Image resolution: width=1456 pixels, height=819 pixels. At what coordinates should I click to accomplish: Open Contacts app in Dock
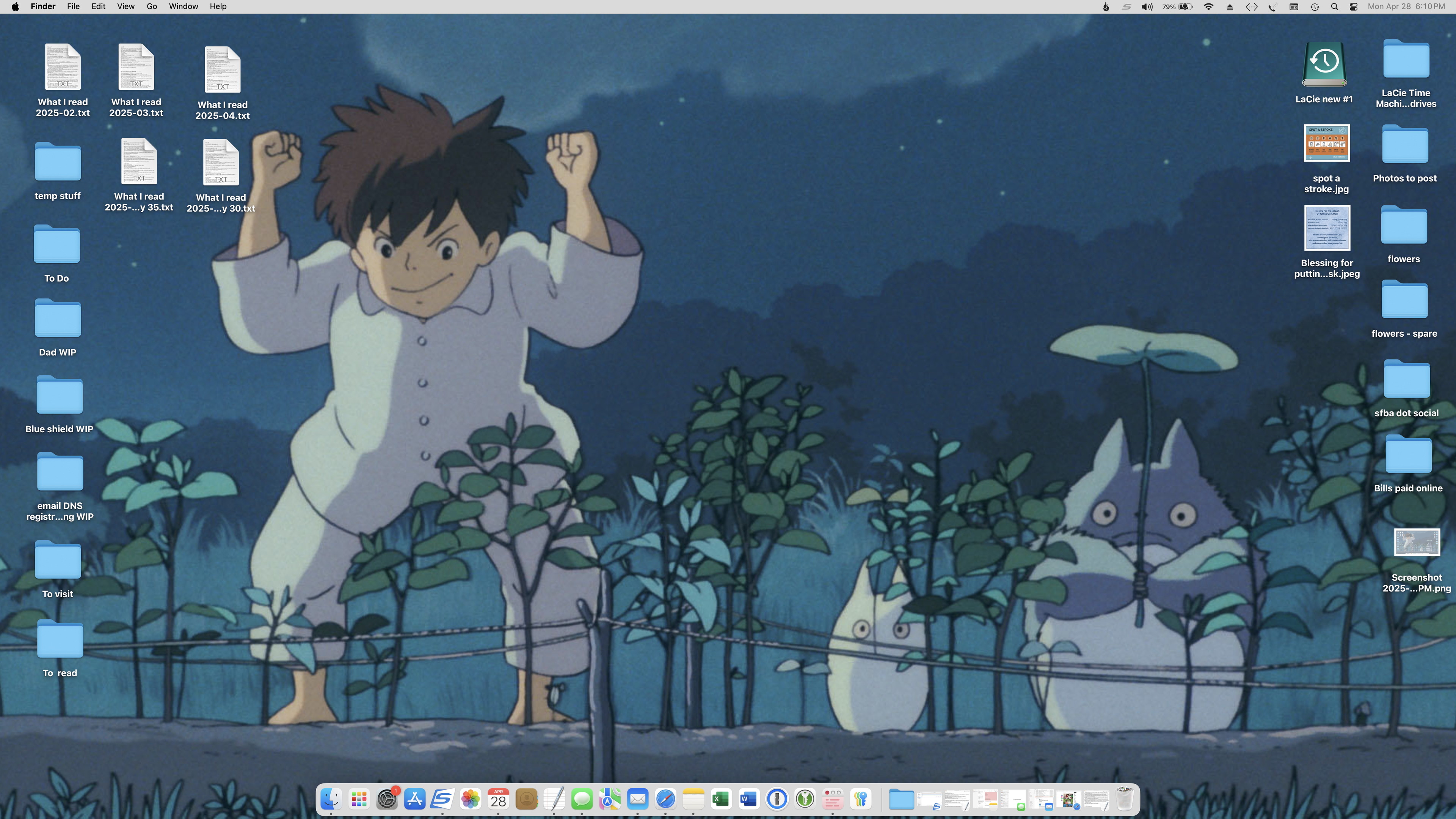click(x=526, y=799)
